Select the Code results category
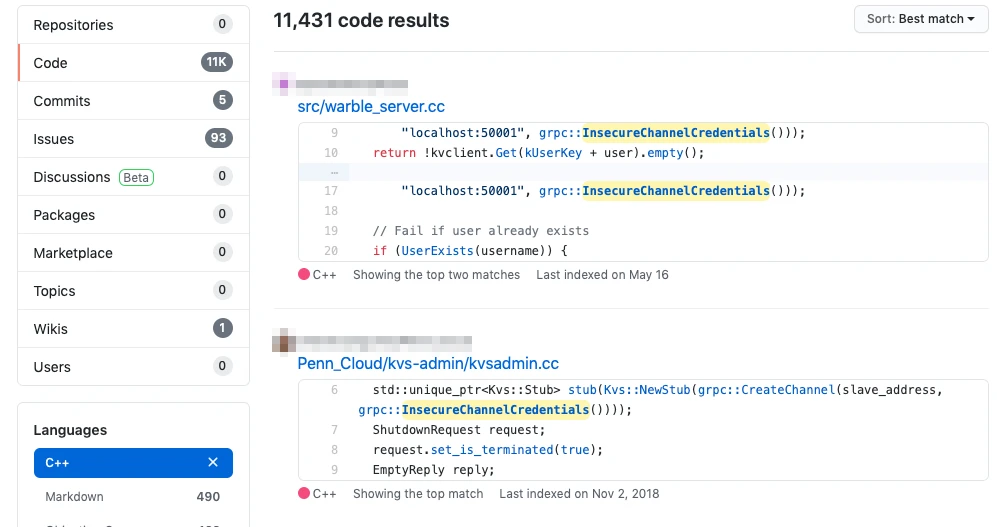The image size is (997, 527). [x=50, y=63]
